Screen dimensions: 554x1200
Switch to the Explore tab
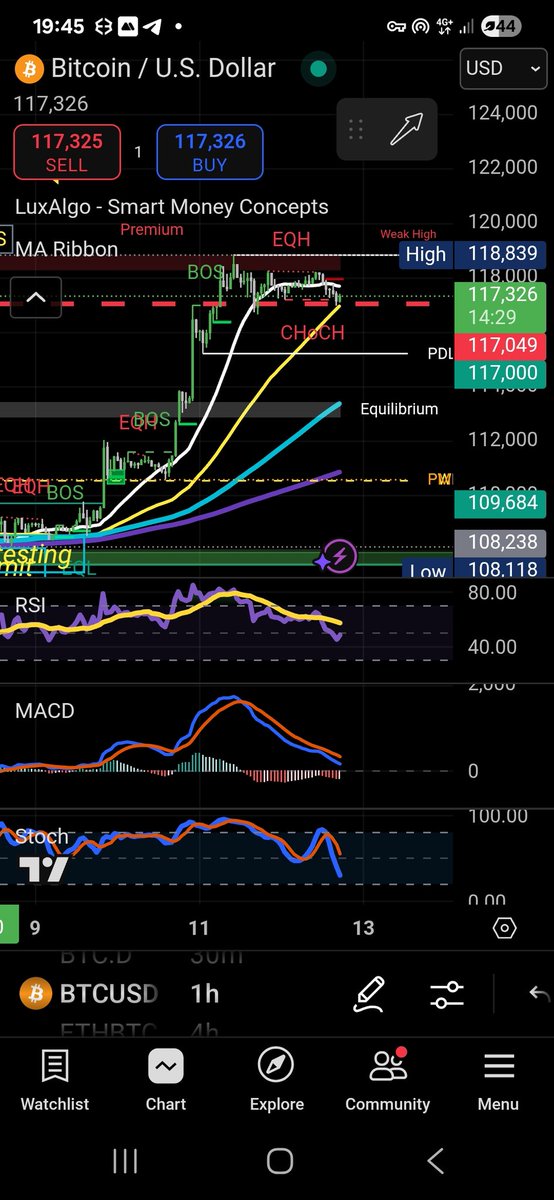click(x=277, y=1080)
